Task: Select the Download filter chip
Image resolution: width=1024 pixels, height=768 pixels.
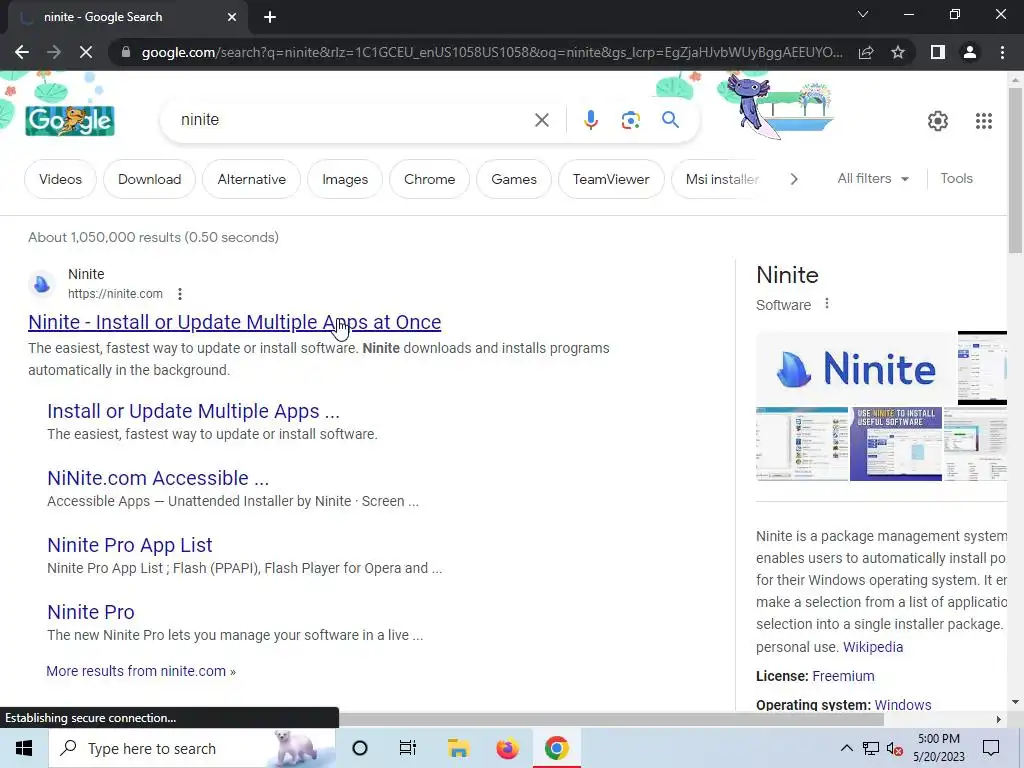Action: tap(150, 179)
